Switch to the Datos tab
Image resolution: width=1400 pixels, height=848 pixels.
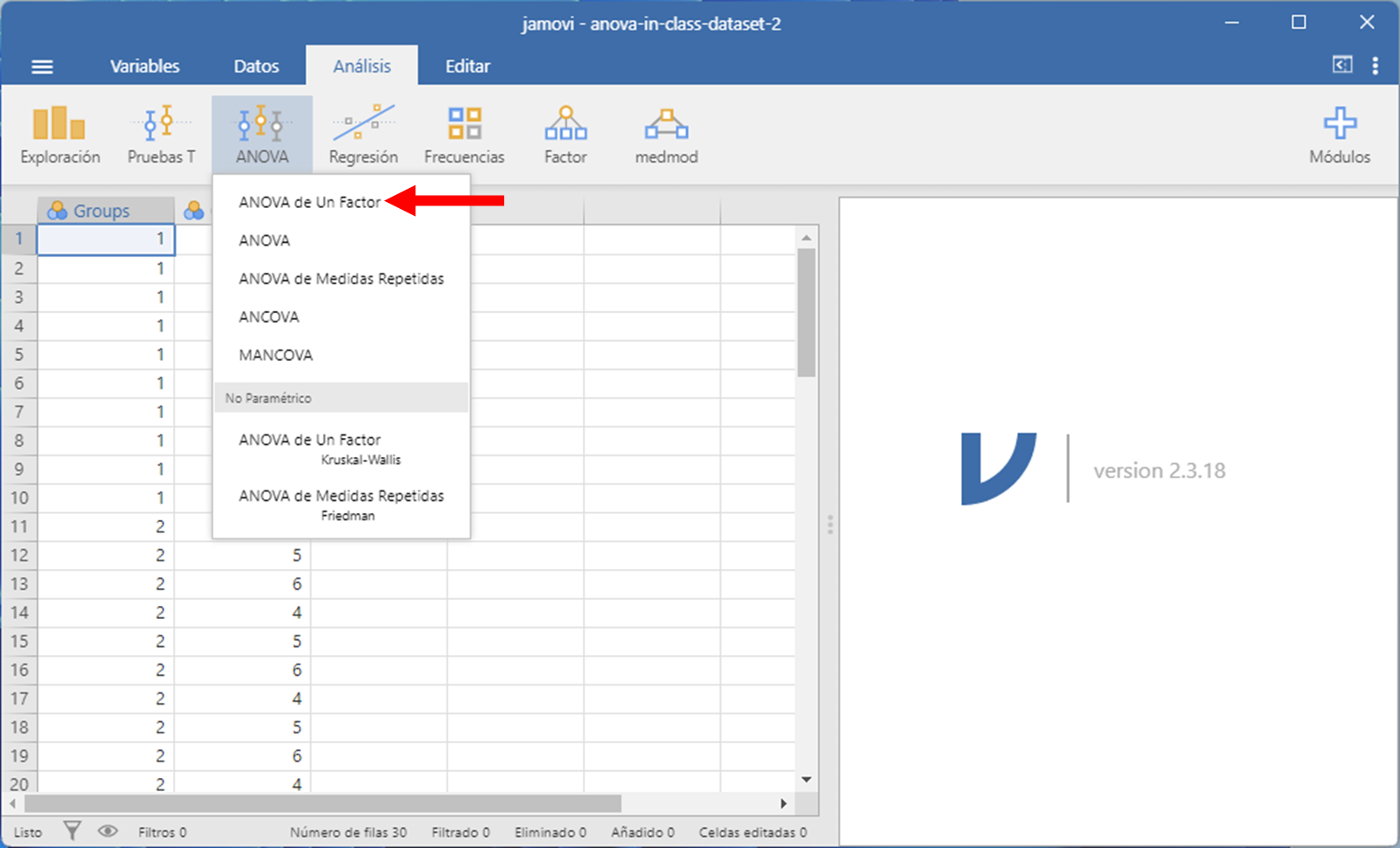click(x=256, y=66)
